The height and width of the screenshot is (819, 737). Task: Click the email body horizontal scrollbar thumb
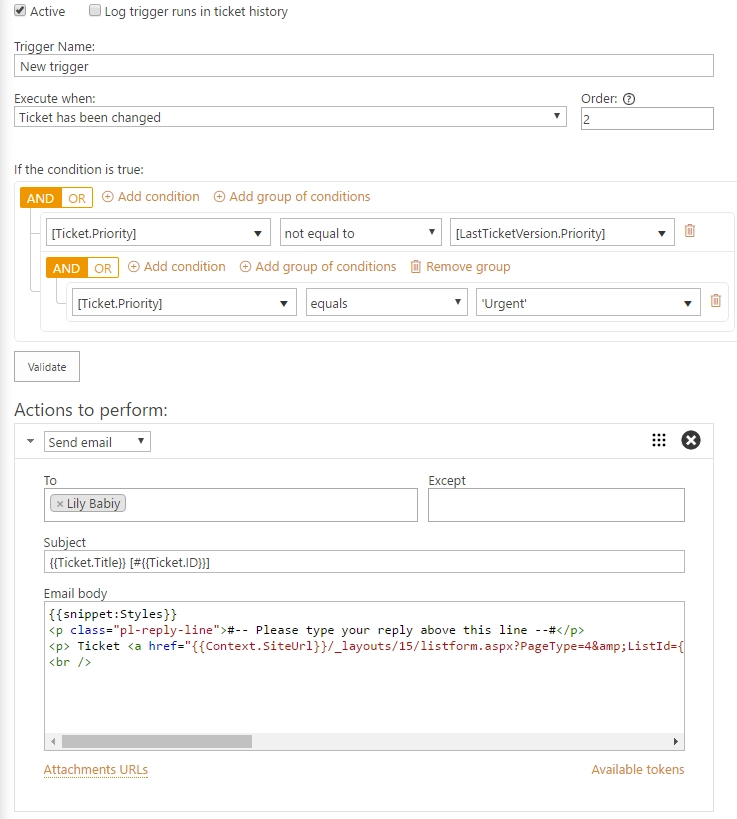(157, 741)
